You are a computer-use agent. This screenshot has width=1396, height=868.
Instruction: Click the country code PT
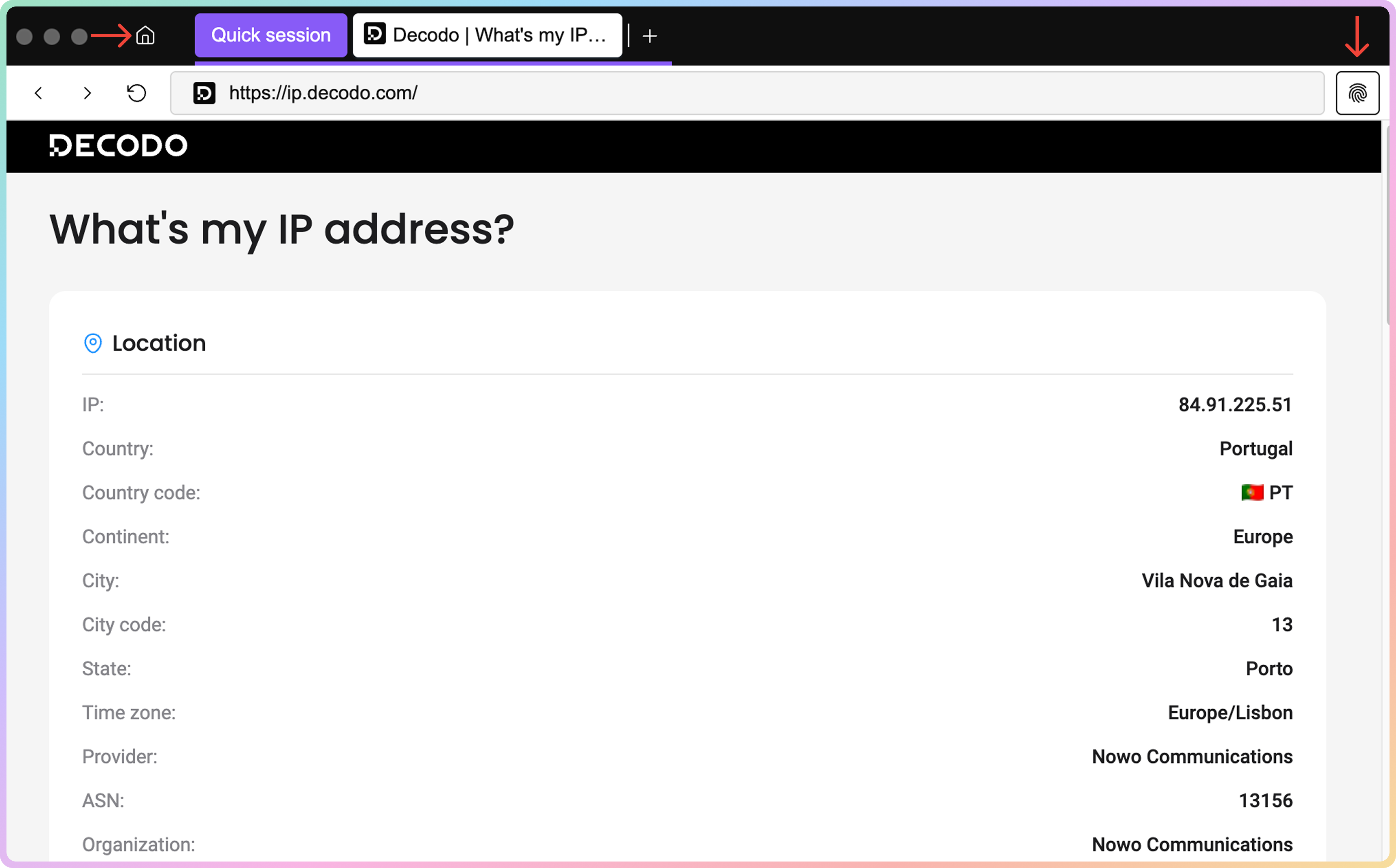pos(1281,493)
